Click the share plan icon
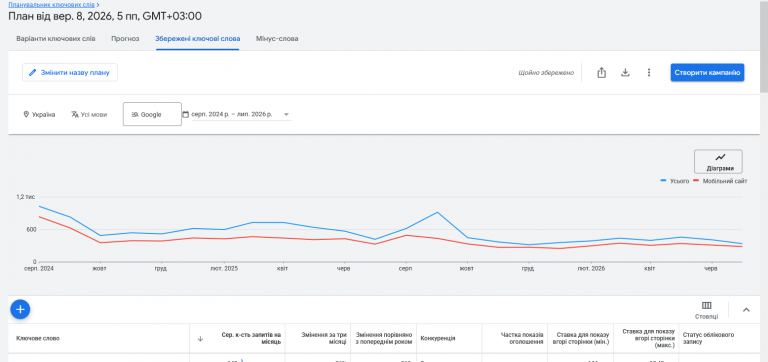Viewport: 768px width, 362px height. [x=601, y=72]
